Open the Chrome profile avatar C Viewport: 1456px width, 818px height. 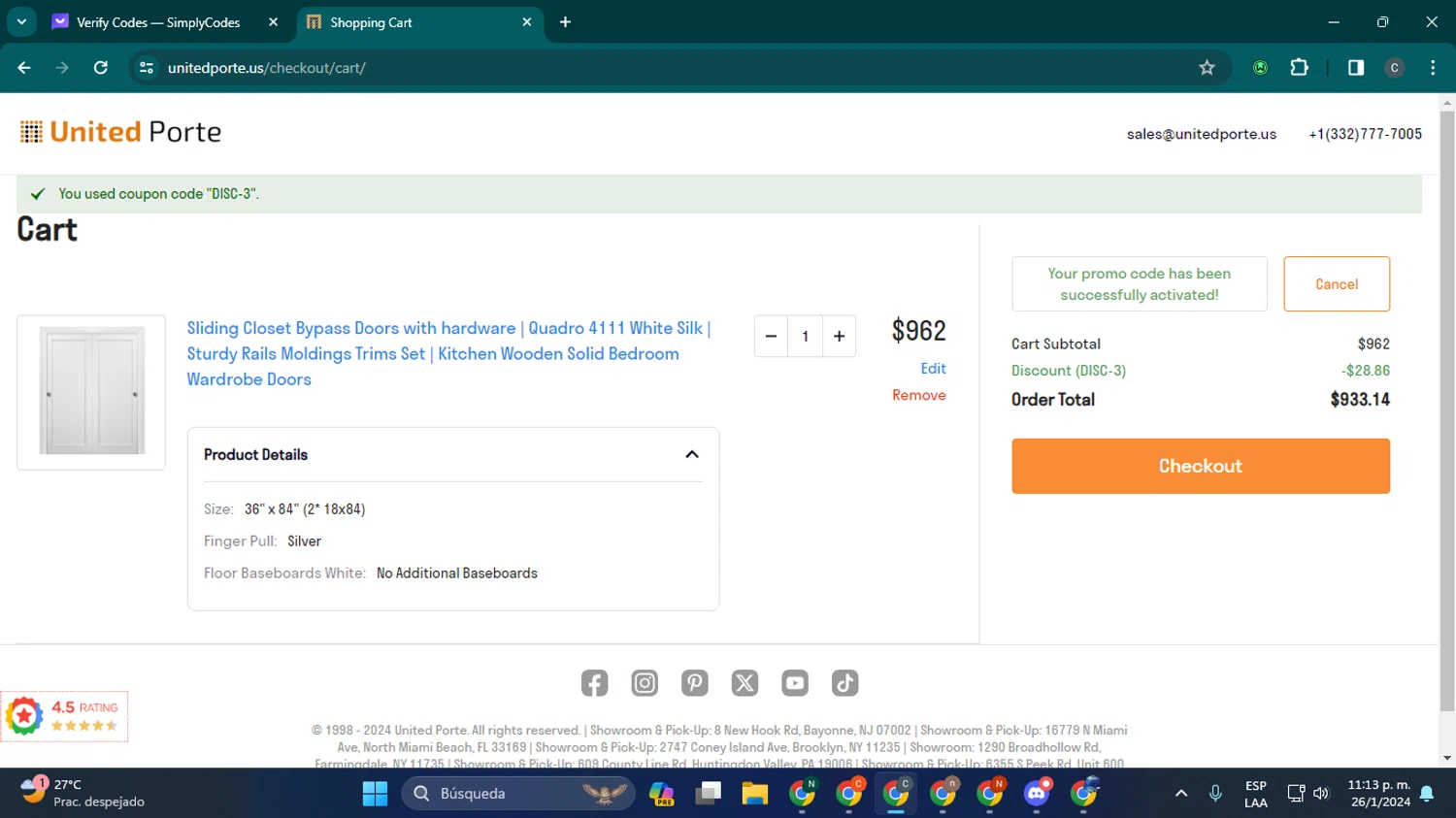pyautogui.click(x=1395, y=68)
